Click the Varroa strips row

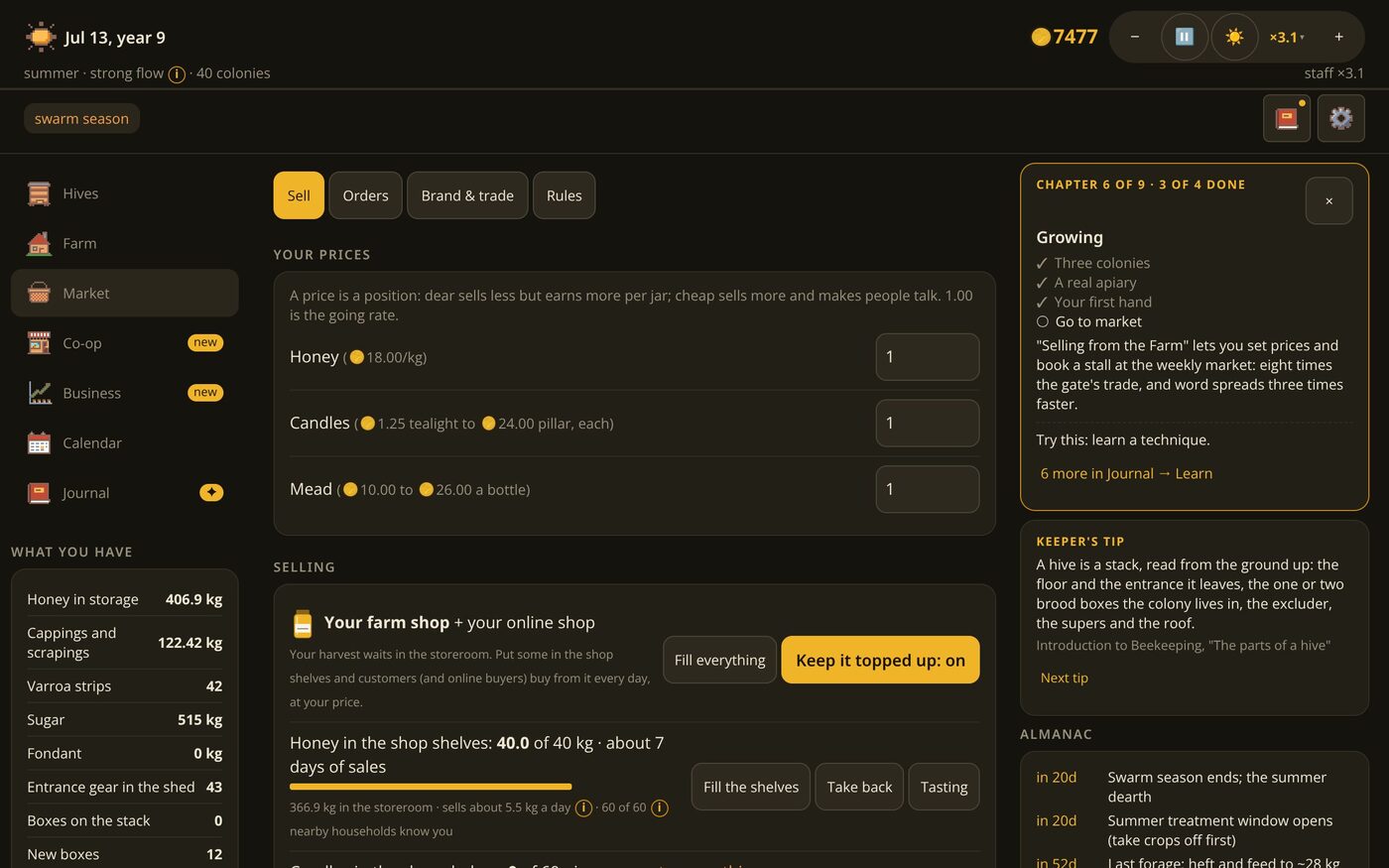tap(124, 686)
